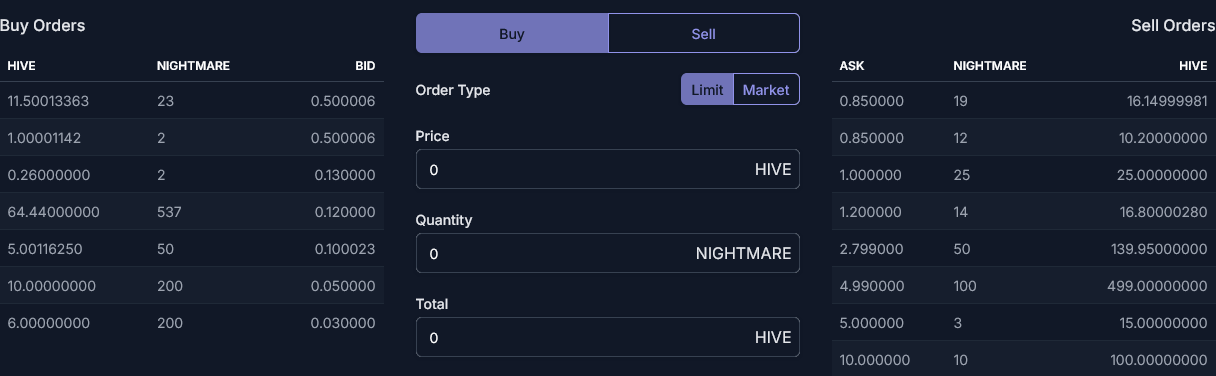Select the sell order asking 4.990000

tap(1024, 286)
